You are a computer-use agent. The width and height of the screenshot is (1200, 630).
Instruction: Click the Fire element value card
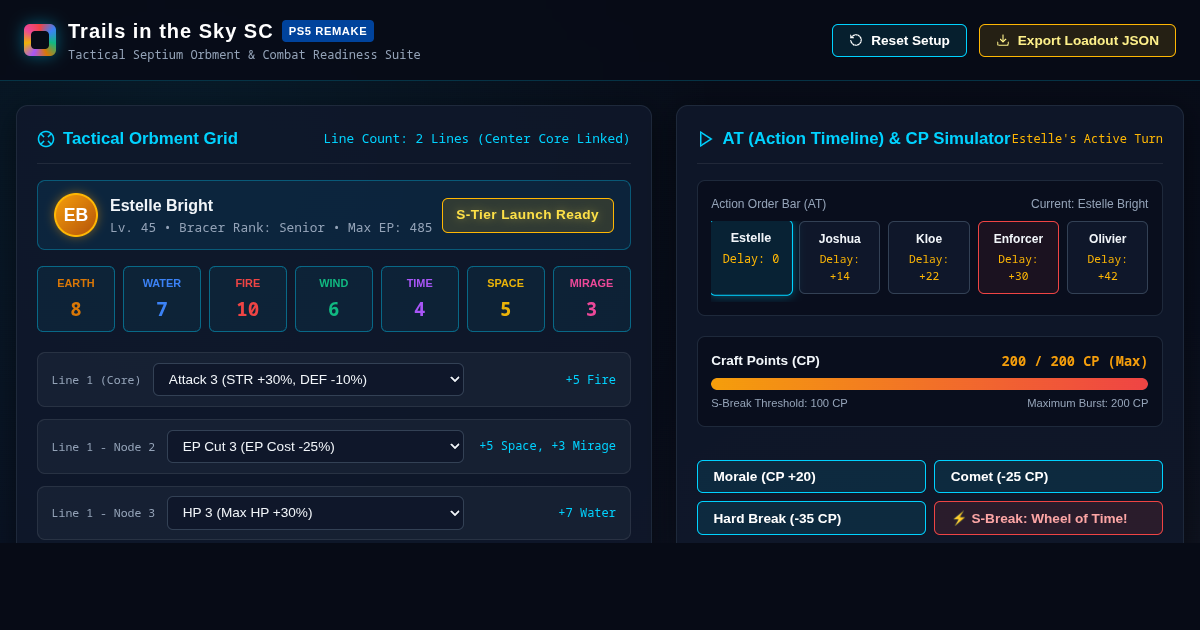[248, 299]
